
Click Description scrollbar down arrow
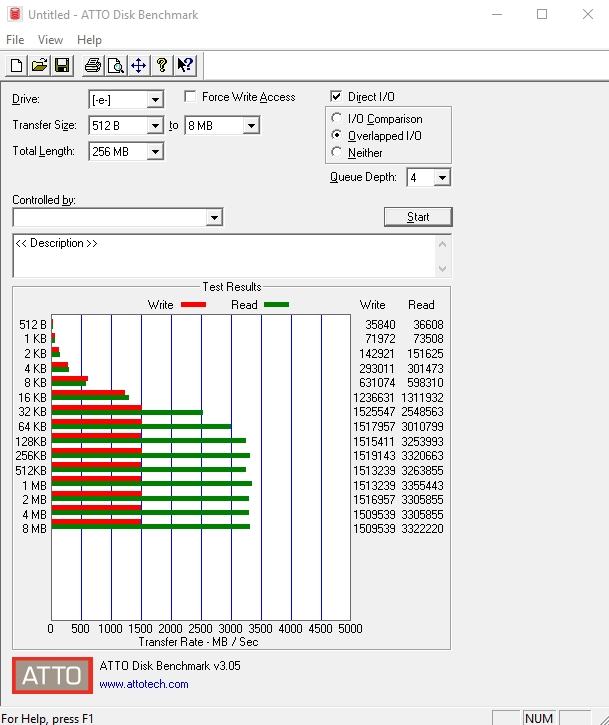click(442, 269)
